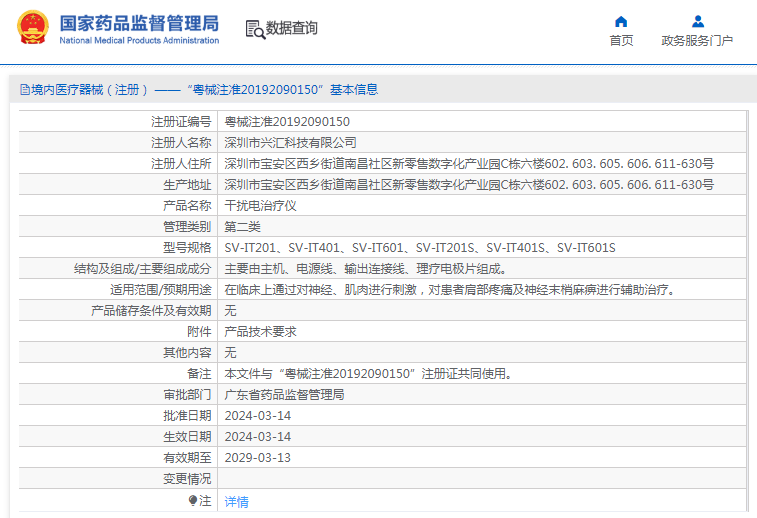Go to 首页 text link
This screenshot has height=518, width=757.
click(621, 41)
